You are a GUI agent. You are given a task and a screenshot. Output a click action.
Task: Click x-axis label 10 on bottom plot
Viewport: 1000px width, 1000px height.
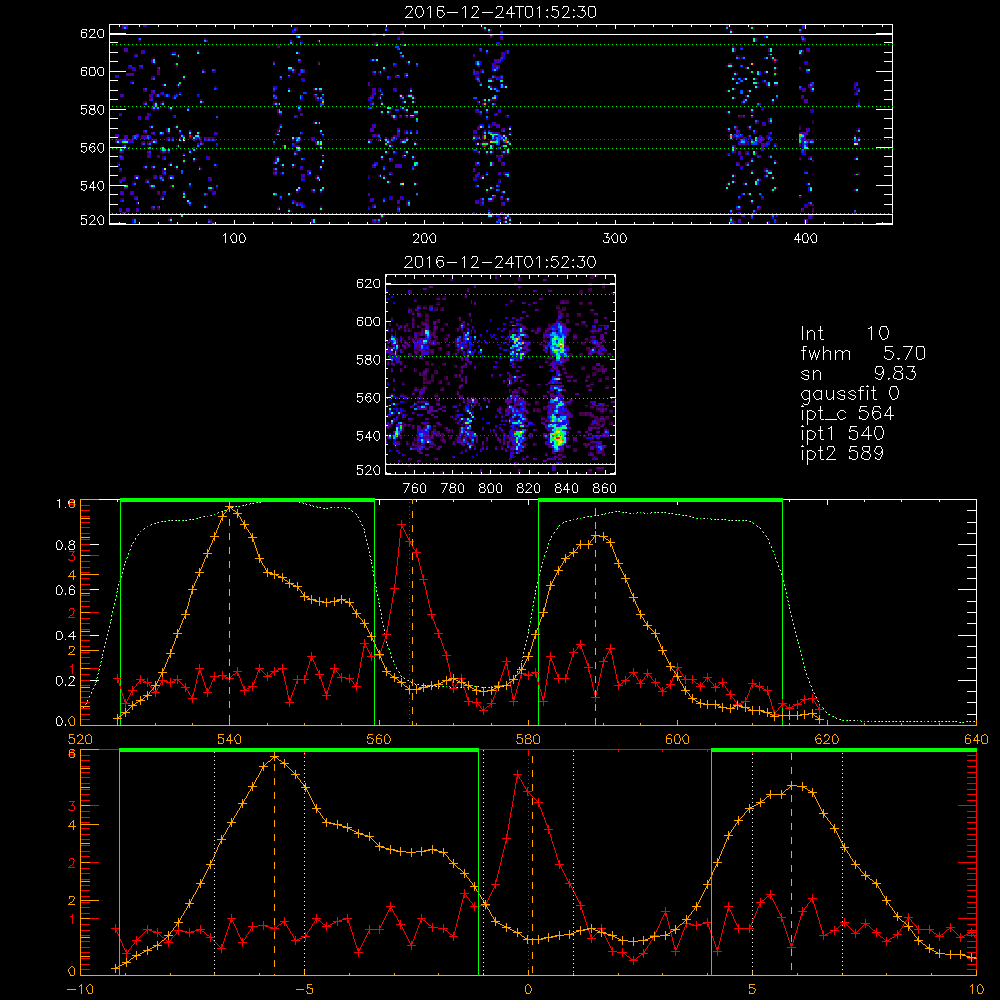[x=976, y=990]
